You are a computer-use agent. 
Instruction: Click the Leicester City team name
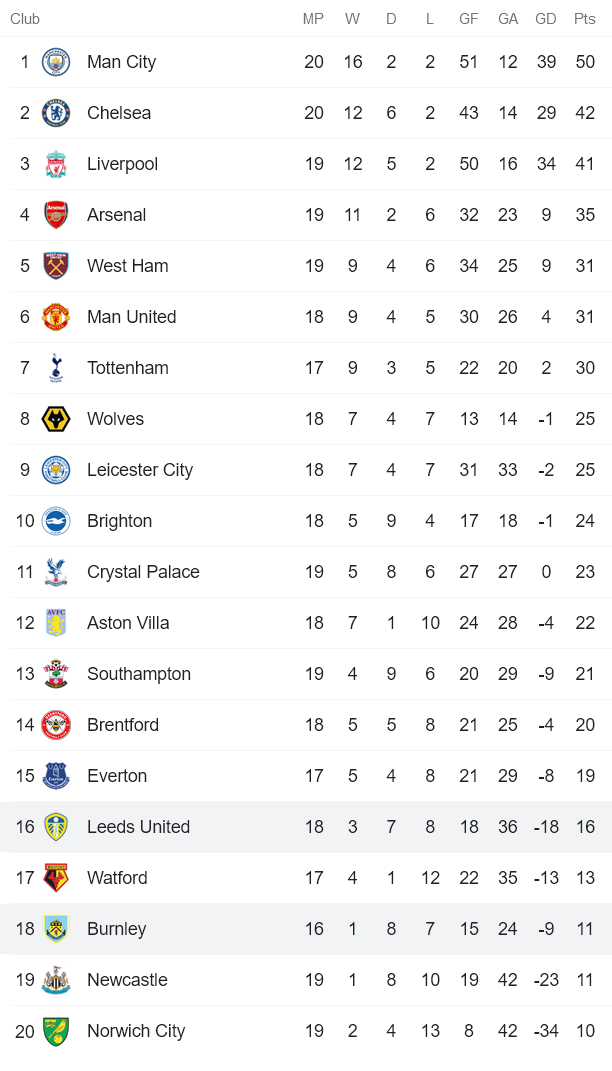139,470
